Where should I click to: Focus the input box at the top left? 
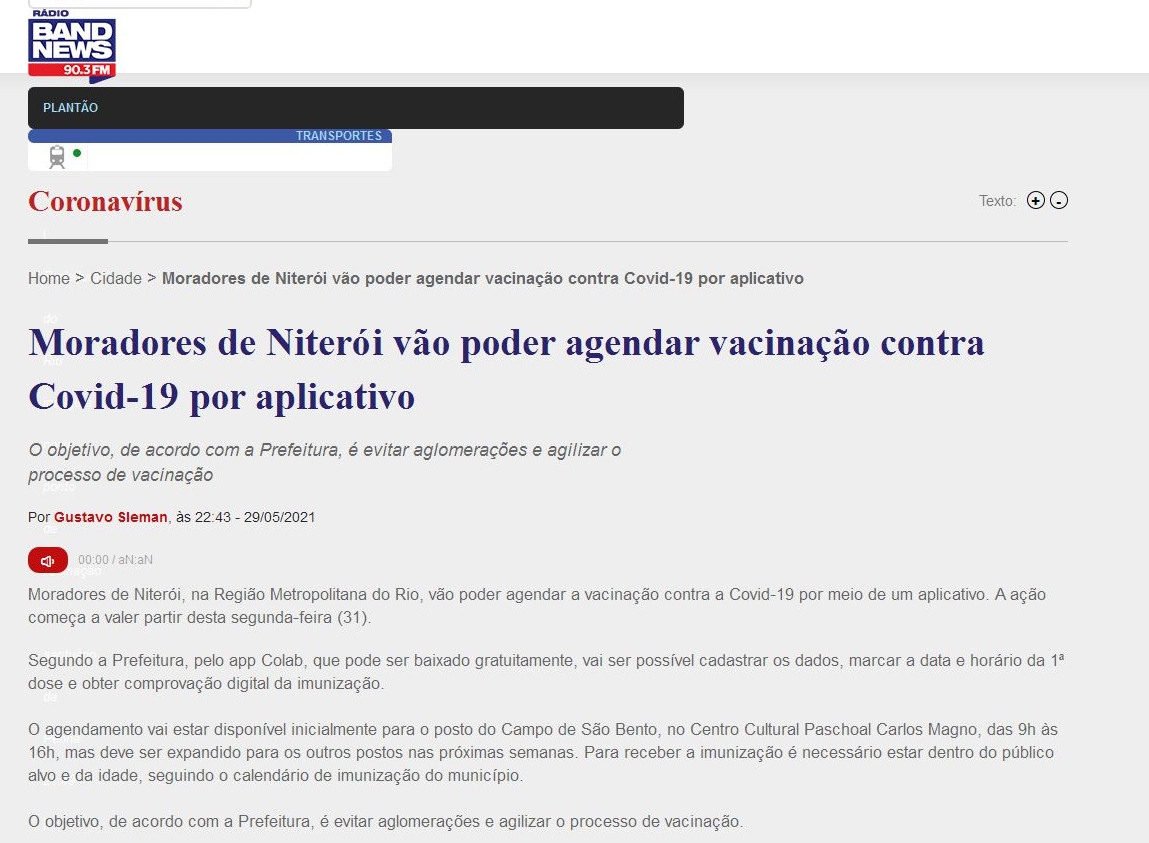[139, 4]
